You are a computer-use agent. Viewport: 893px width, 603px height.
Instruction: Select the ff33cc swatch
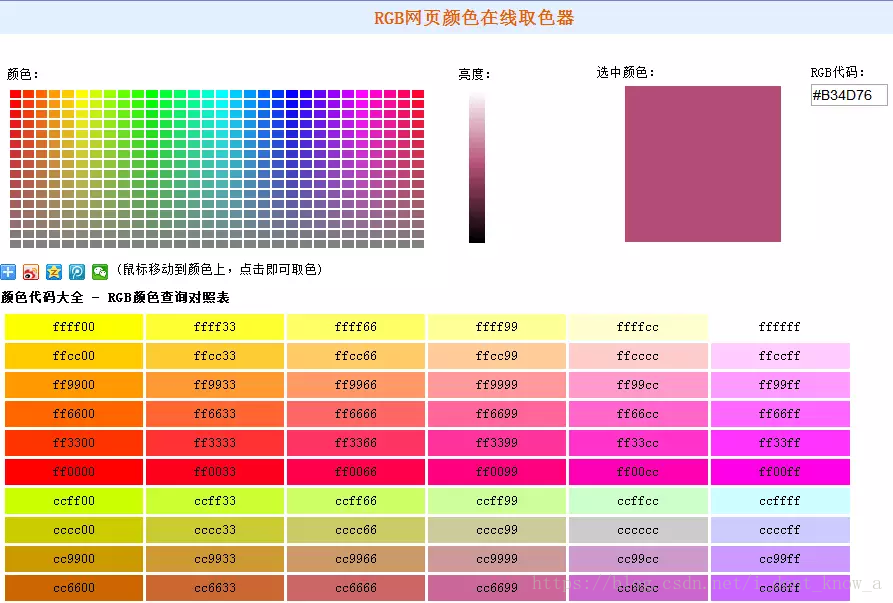coord(638,443)
